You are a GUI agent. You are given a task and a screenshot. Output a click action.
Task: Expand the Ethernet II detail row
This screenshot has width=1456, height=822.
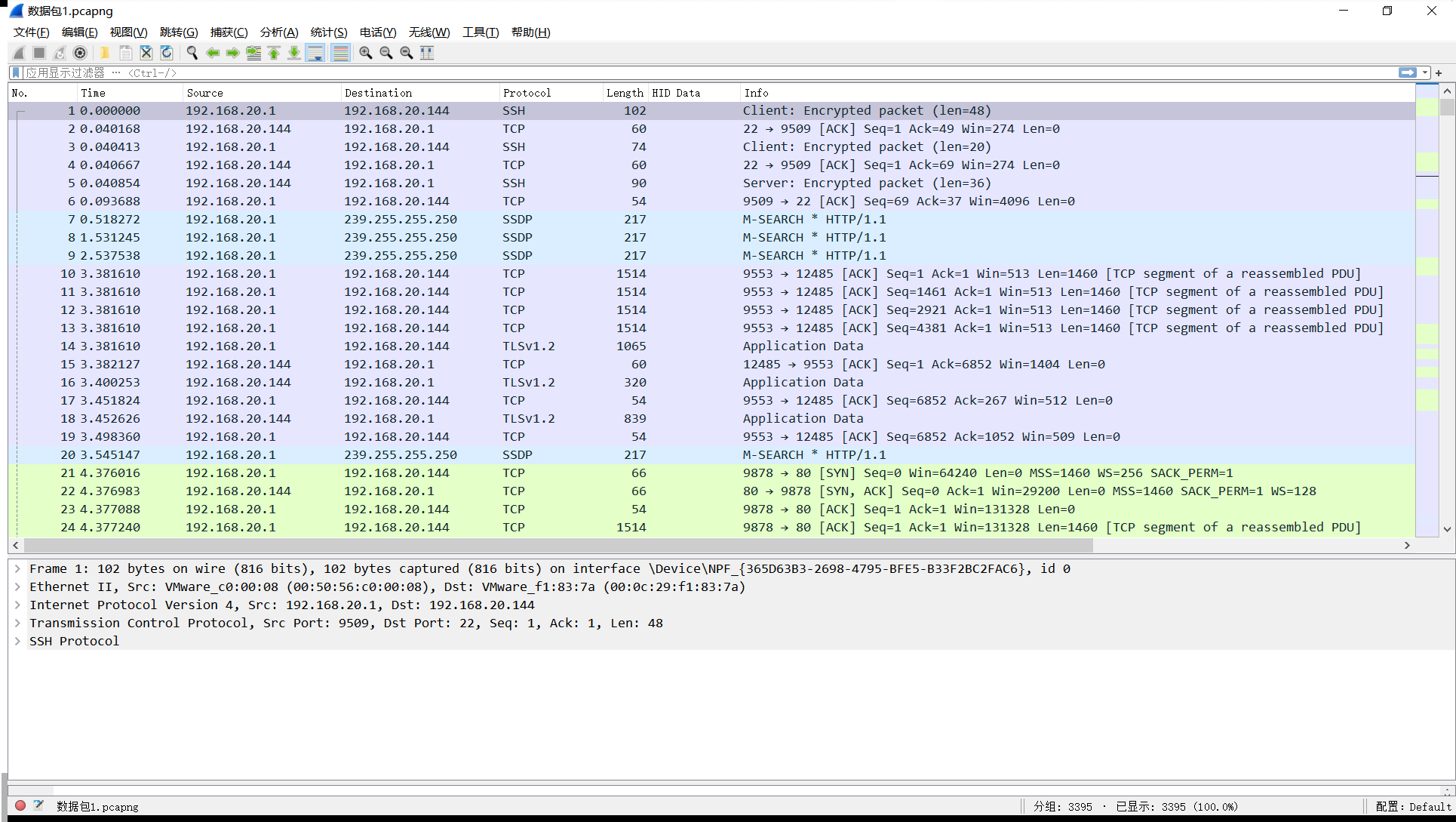tap(17, 586)
